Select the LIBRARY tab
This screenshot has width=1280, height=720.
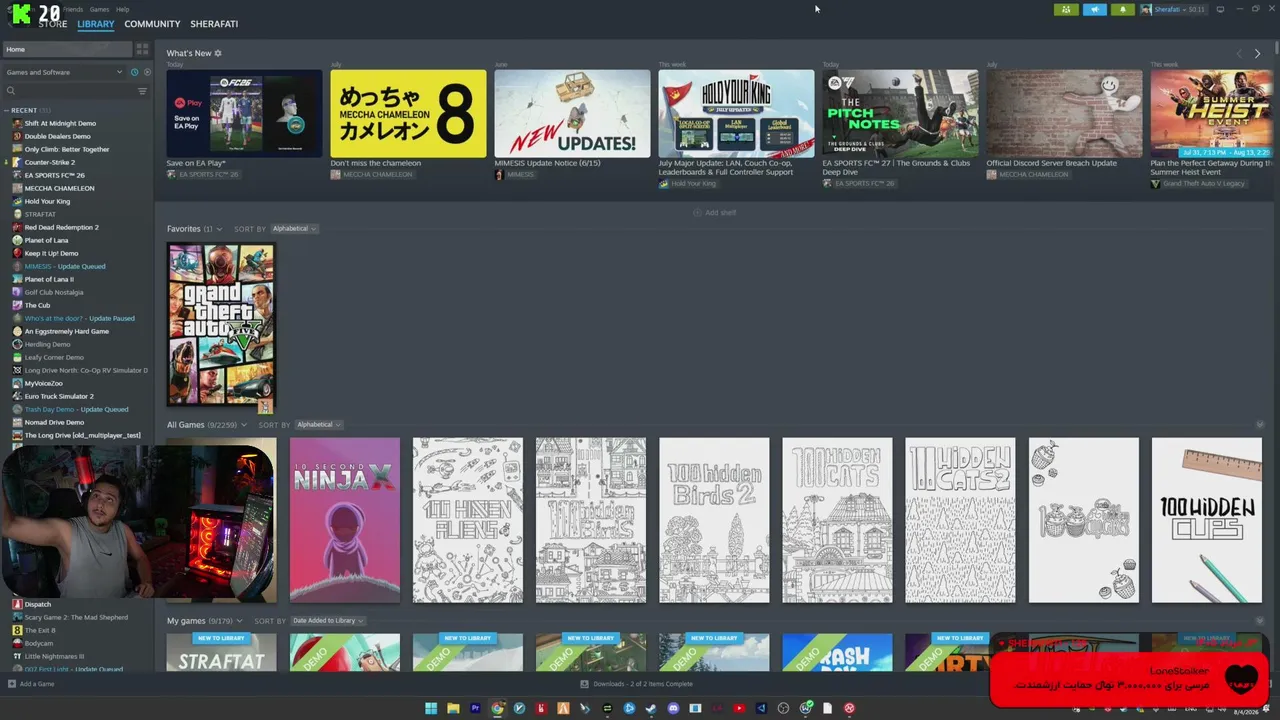tap(96, 24)
